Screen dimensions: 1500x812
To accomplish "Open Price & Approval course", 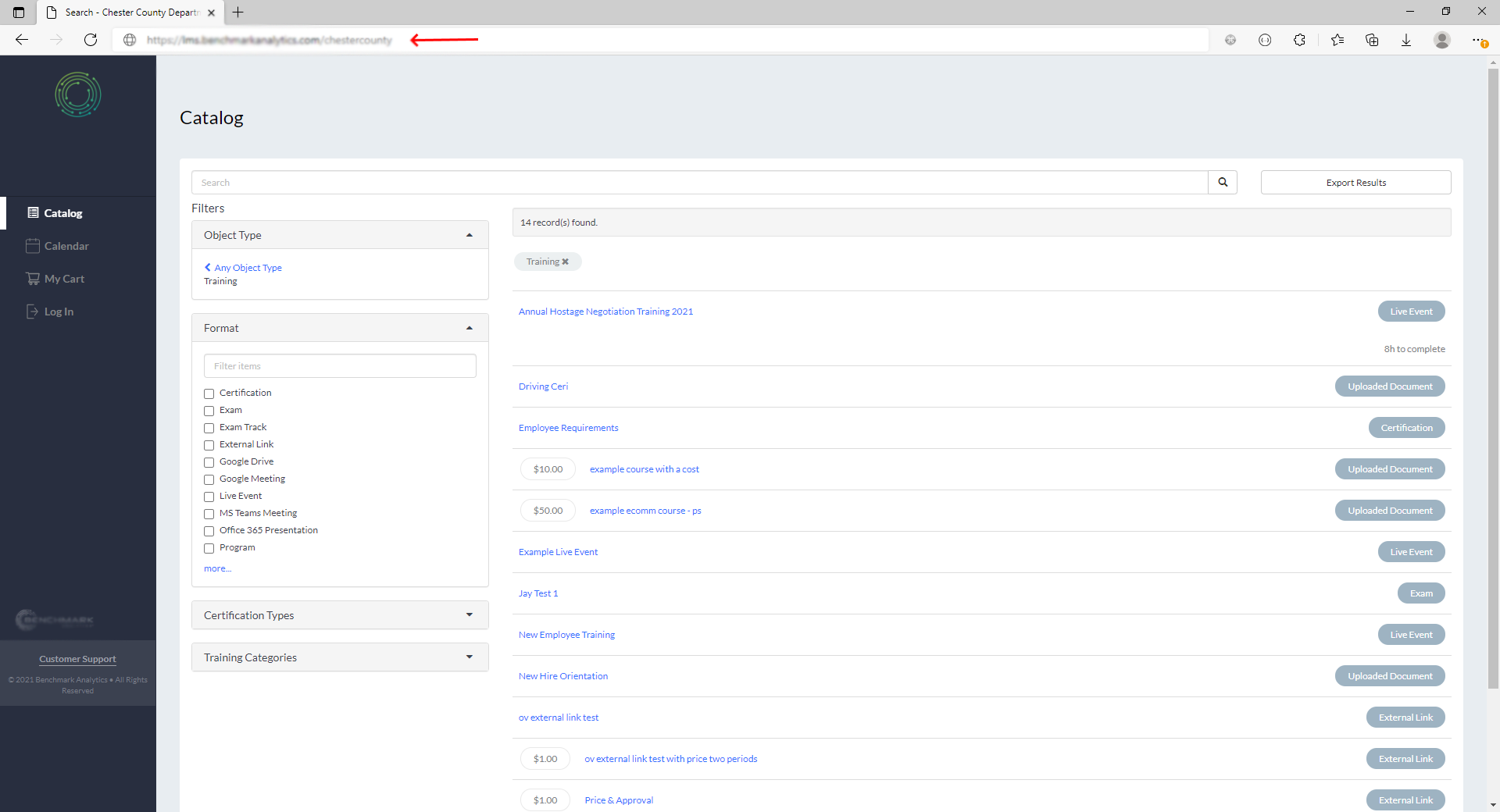I will (x=619, y=800).
